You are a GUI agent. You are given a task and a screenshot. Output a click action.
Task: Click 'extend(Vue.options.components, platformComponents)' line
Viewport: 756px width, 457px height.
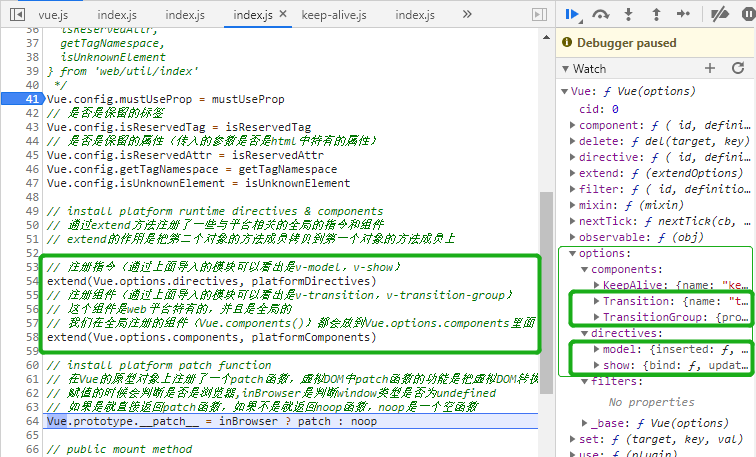tap(211, 337)
